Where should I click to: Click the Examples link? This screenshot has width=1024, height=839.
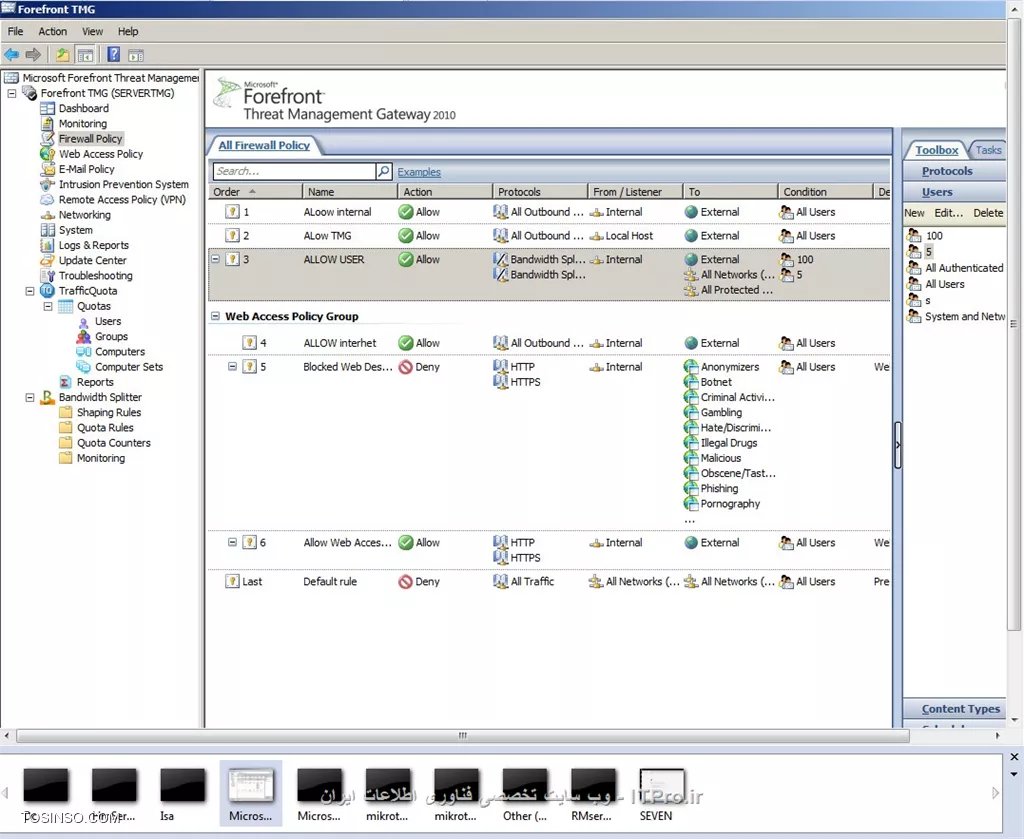[x=419, y=172]
